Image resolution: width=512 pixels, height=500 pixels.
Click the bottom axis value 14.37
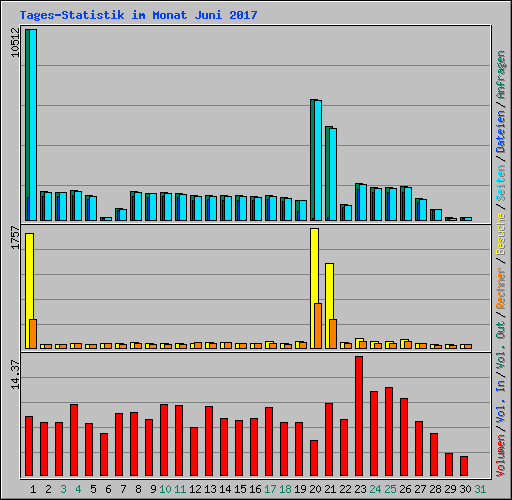point(15,374)
